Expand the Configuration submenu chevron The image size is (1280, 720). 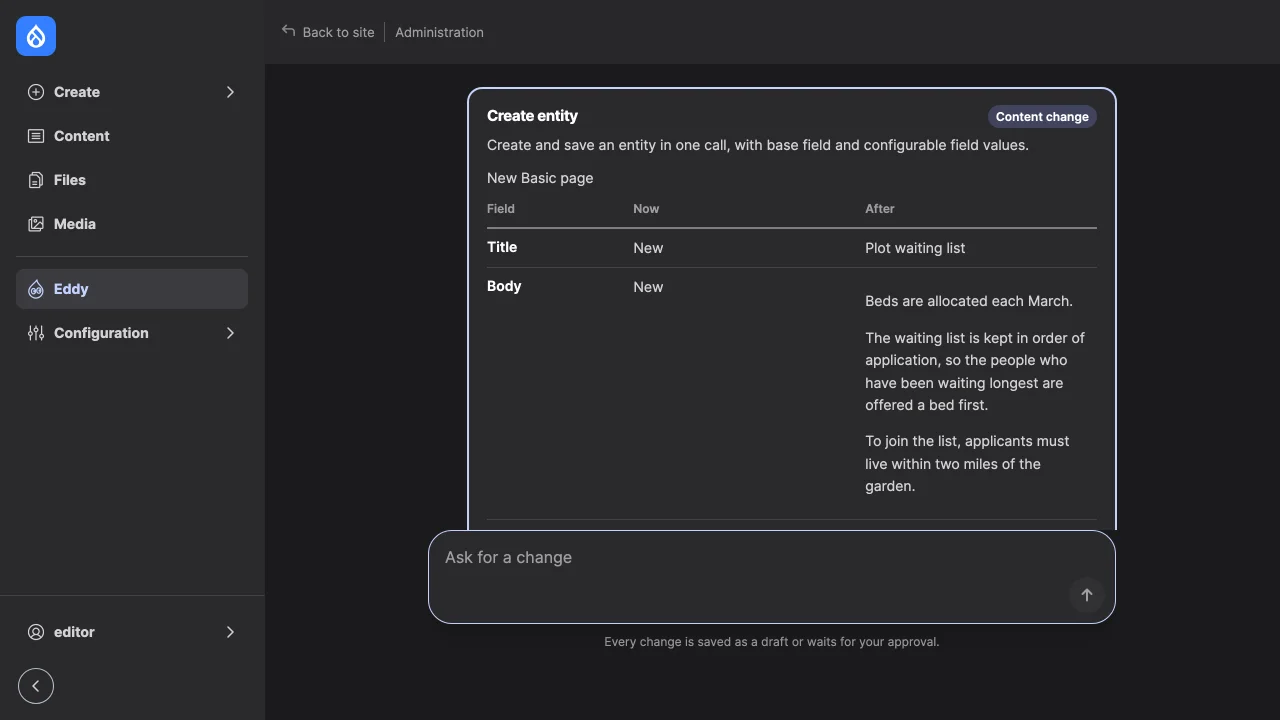pos(230,333)
